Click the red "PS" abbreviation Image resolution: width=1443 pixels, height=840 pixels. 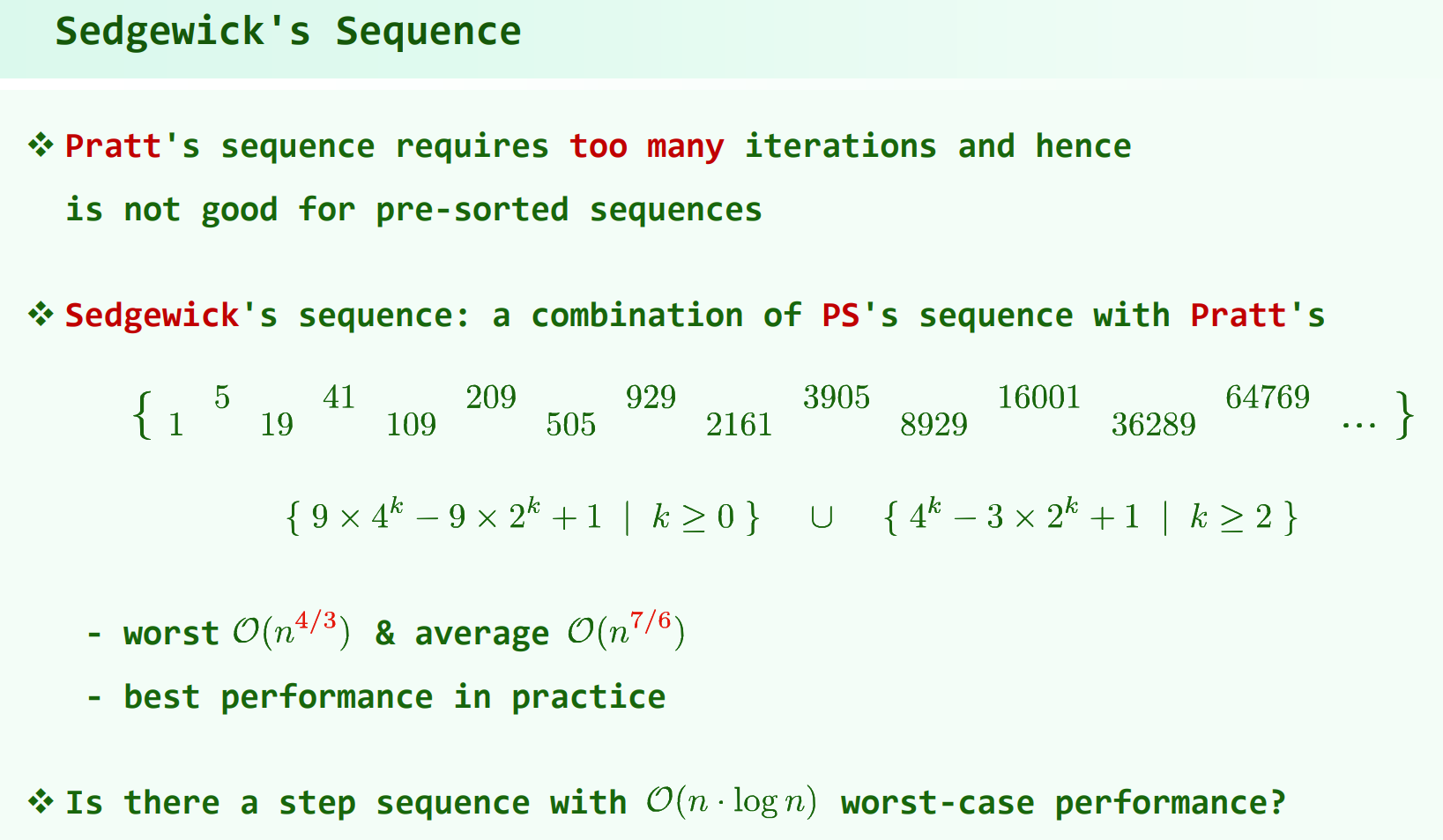840,316
